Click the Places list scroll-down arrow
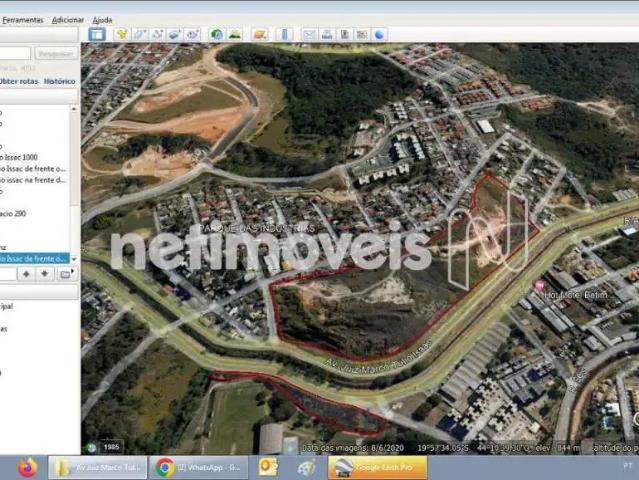This screenshot has width=639, height=480. [74, 259]
